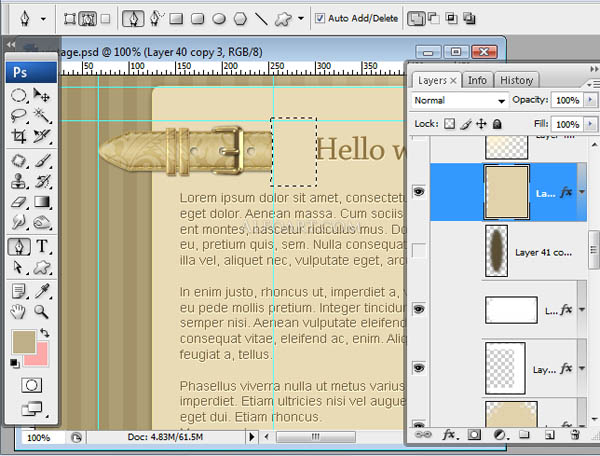The width and height of the screenshot is (600, 456).
Task: Choose Paths mode in options bar
Action: point(88,18)
